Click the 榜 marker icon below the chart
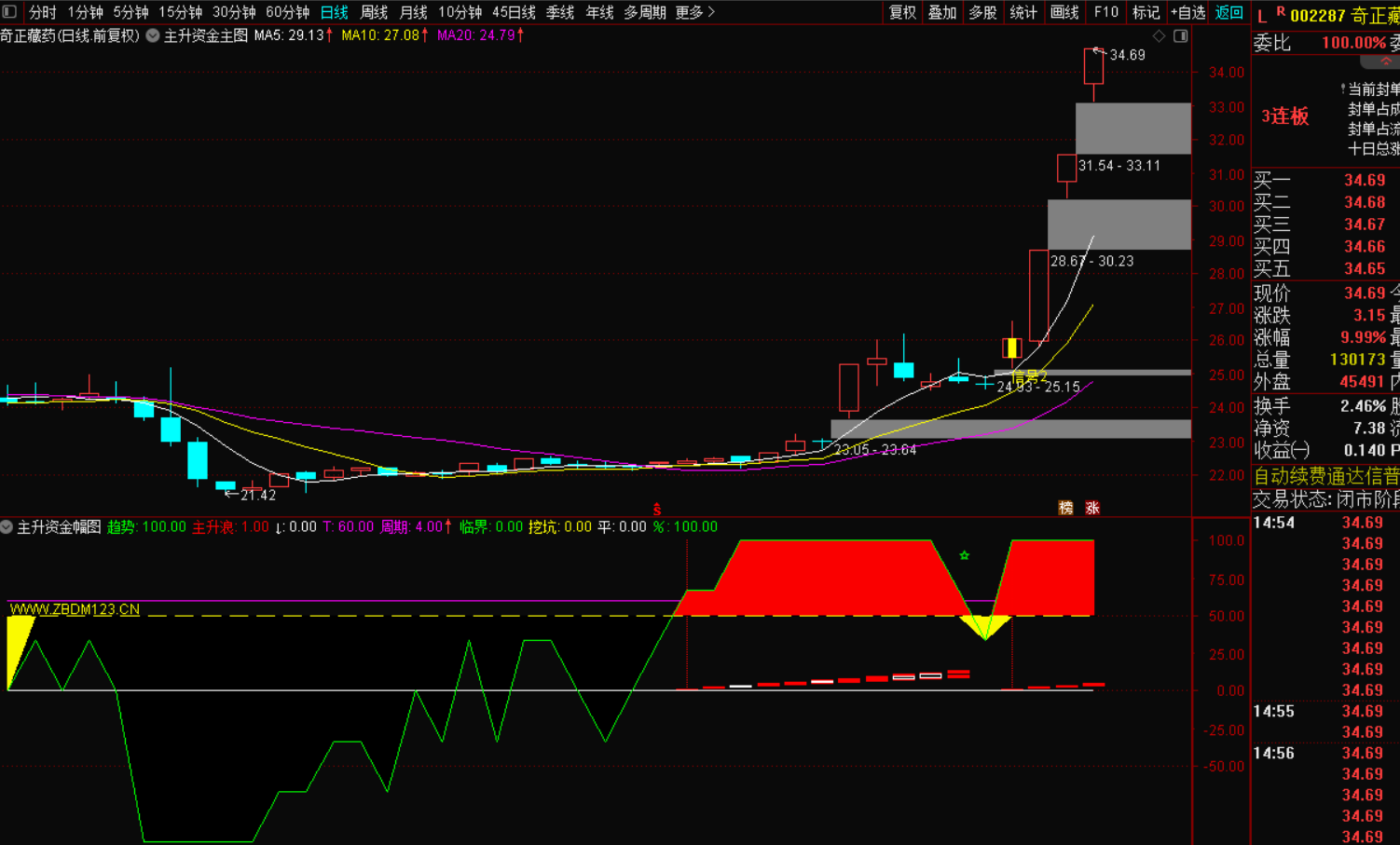 pyautogui.click(x=1065, y=508)
